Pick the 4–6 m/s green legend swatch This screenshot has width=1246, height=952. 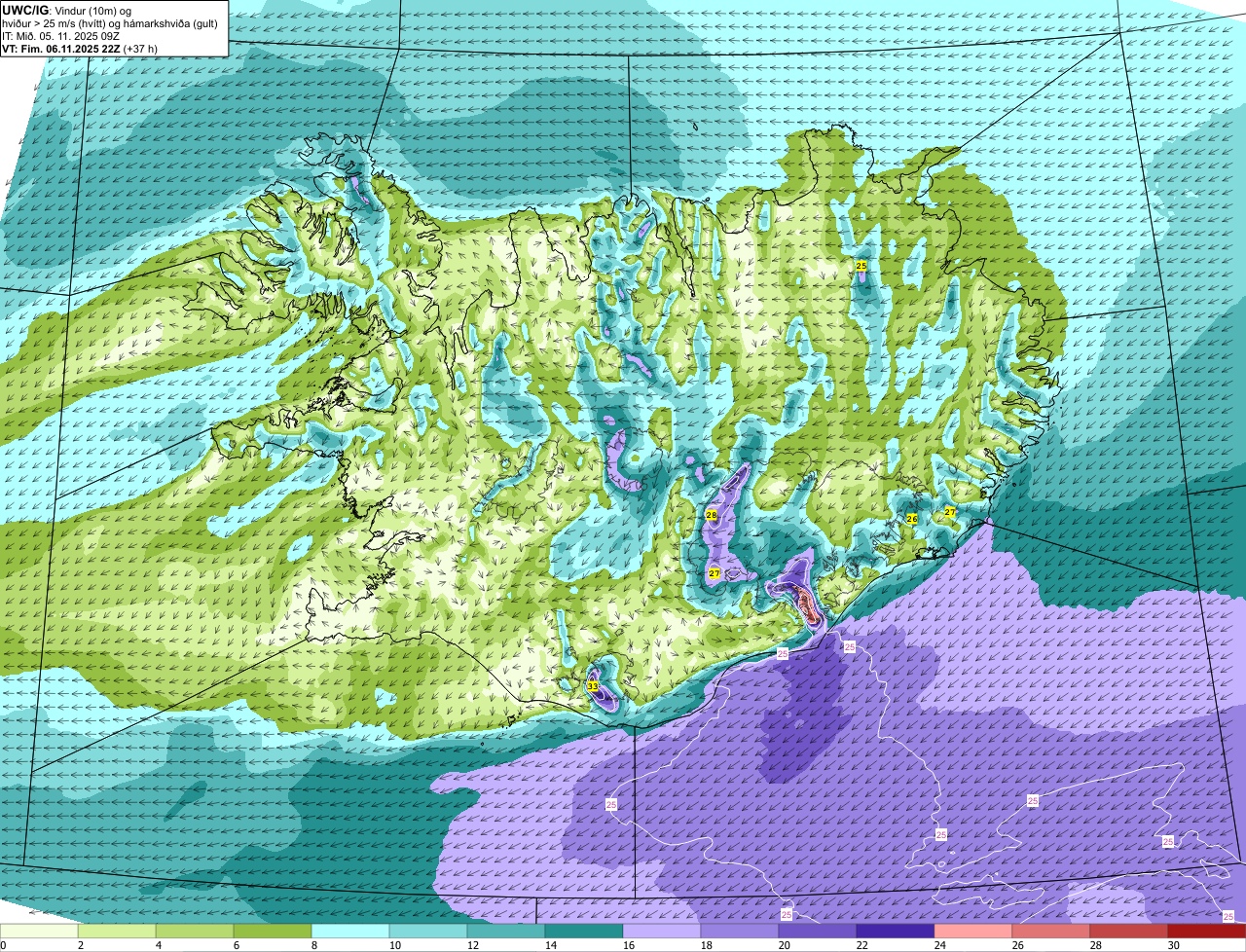click(x=195, y=932)
